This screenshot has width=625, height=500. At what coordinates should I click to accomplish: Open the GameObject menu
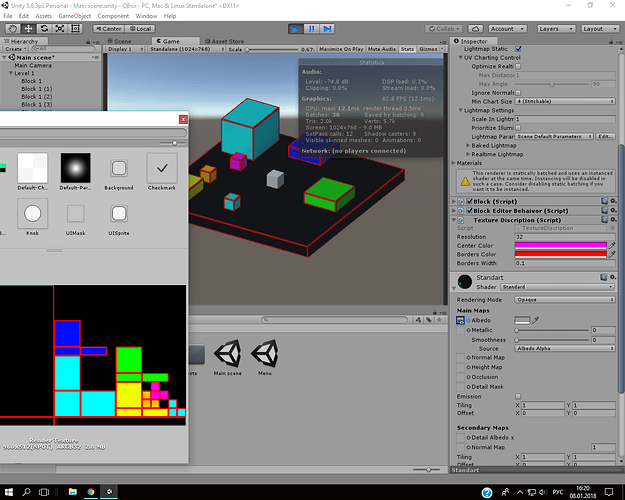tap(75, 16)
